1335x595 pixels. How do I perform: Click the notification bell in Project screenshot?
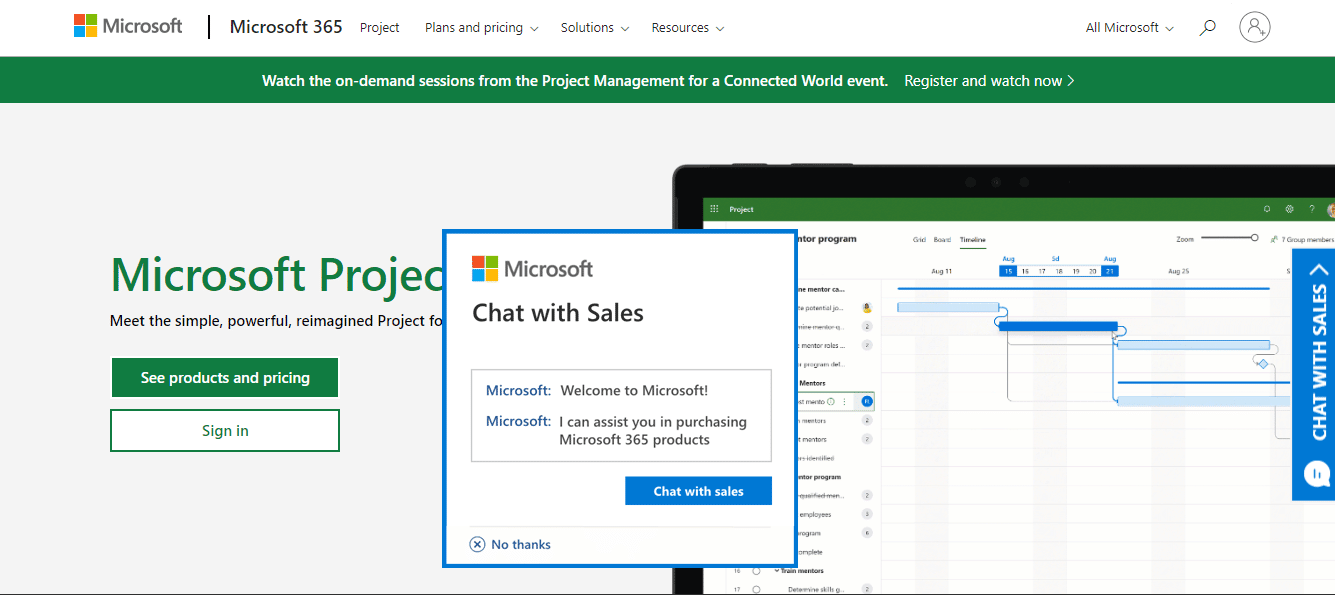1267,209
